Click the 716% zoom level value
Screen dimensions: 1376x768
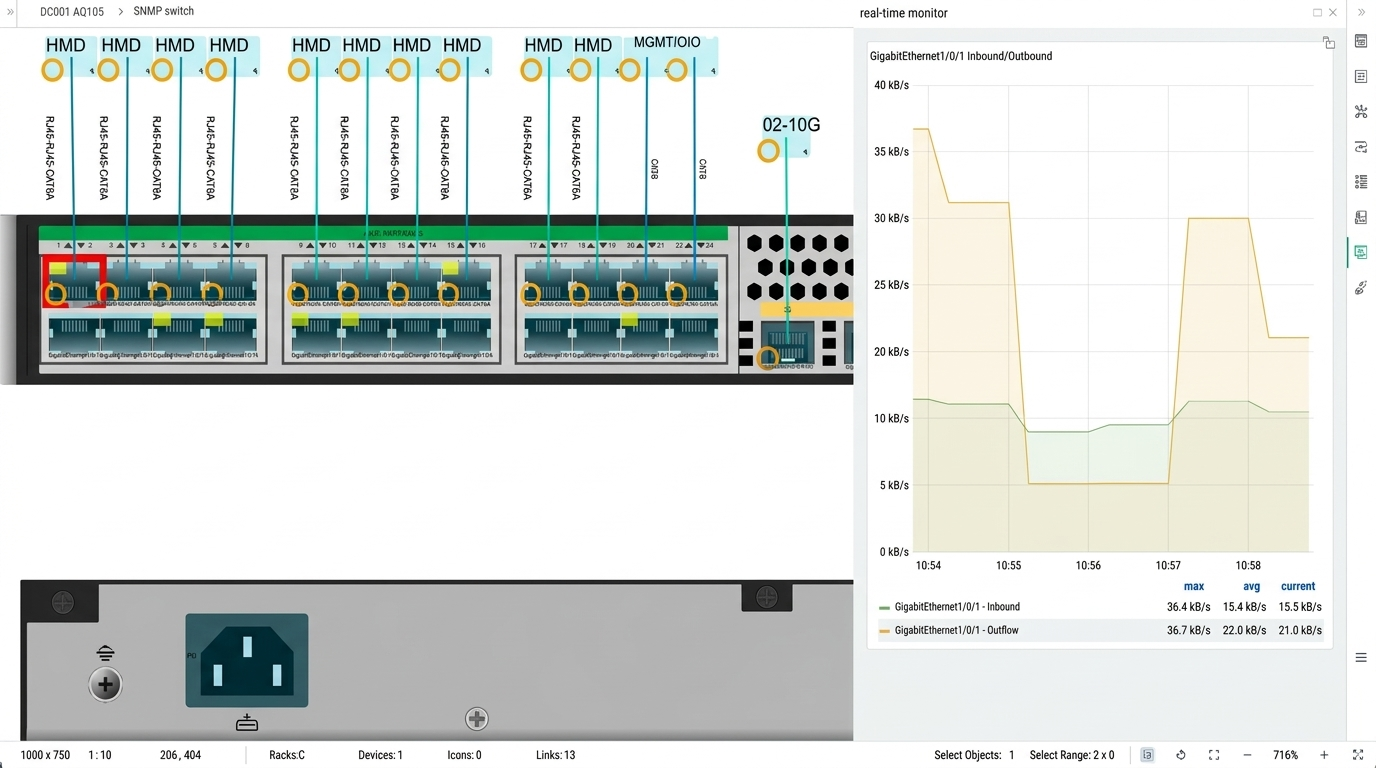pyautogui.click(x=1286, y=755)
